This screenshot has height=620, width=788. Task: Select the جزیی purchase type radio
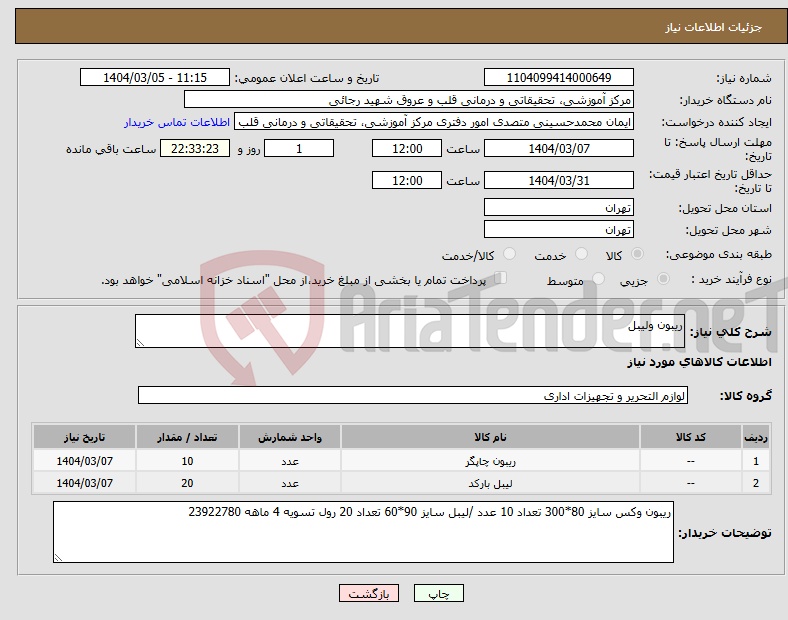(x=663, y=278)
